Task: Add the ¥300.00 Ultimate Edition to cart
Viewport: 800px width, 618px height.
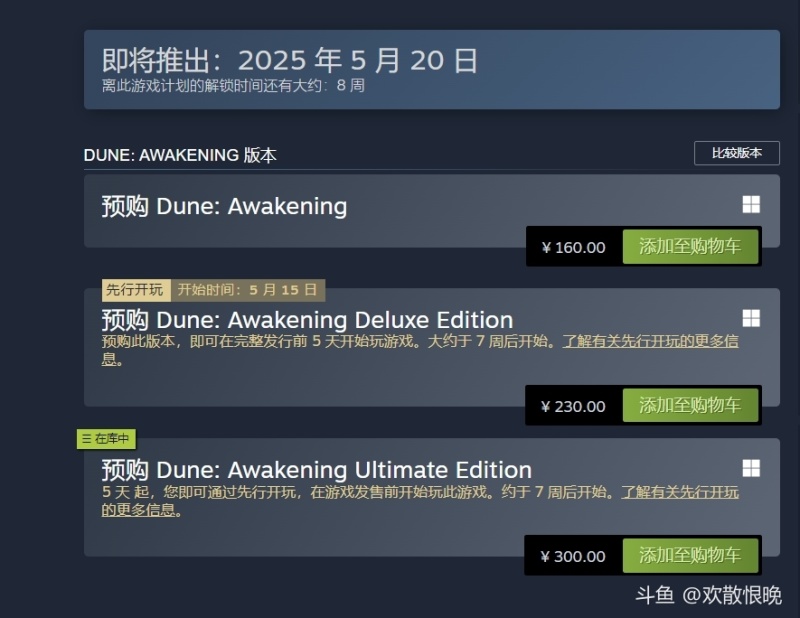Action: pyautogui.click(x=690, y=555)
